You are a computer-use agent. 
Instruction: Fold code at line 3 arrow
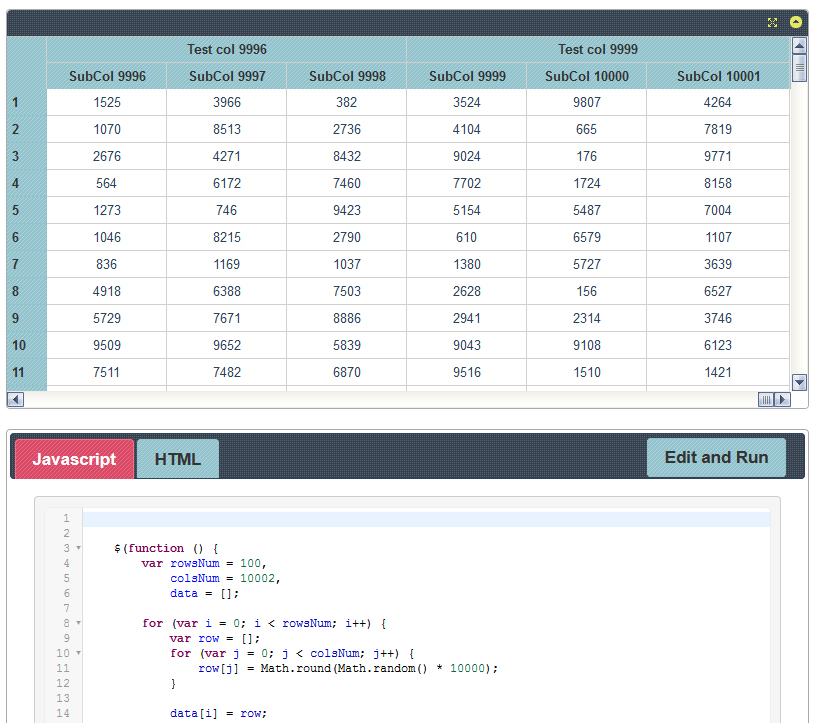78,548
